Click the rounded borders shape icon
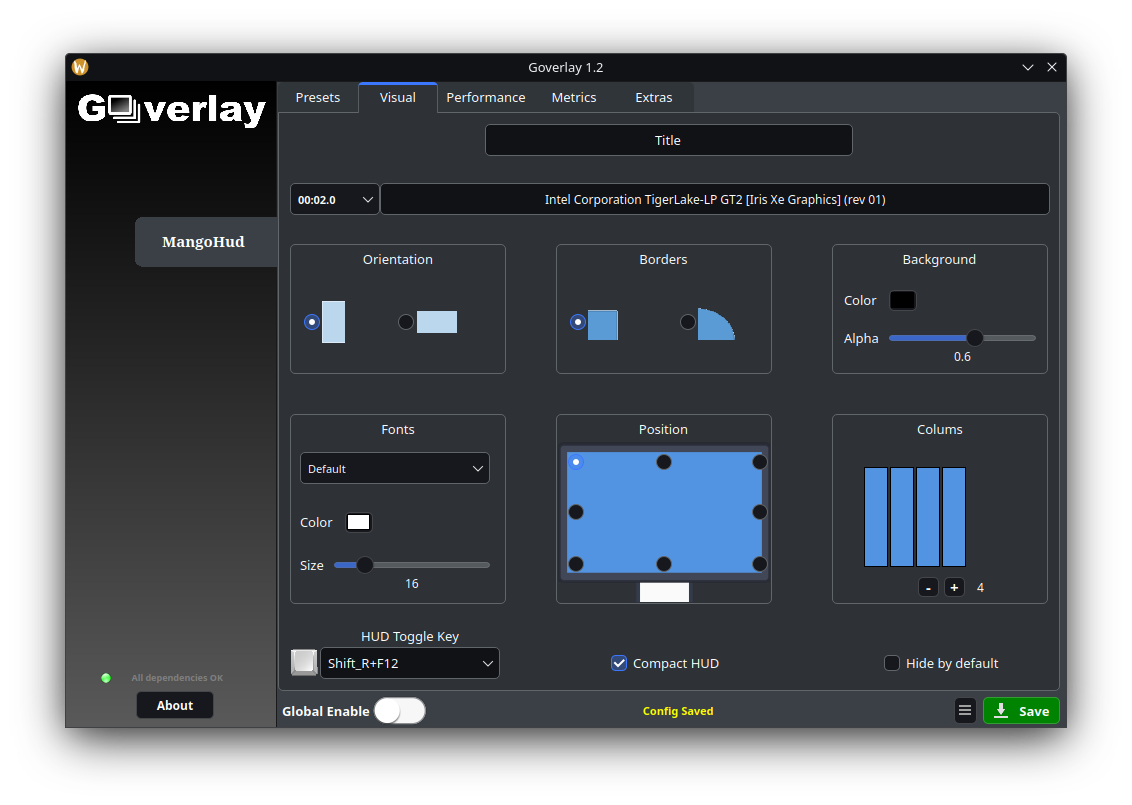The height and width of the screenshot is (805, 1132). click(x=715, y=324)
